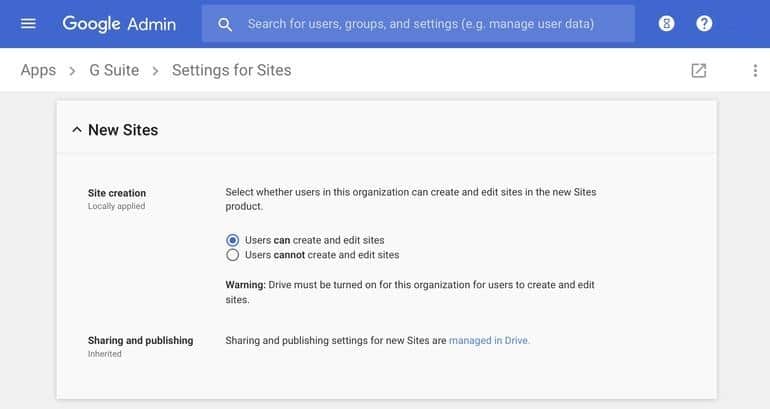
Task: Click the Sharing and publishing label
Action: click(x=140, y=340)
